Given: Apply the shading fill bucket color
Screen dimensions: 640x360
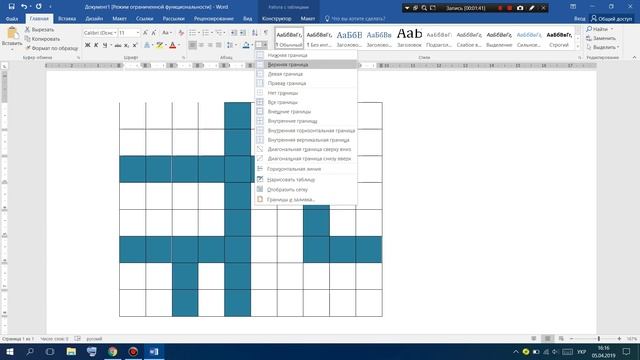Looking at the screenshot, I should [246, 45].
